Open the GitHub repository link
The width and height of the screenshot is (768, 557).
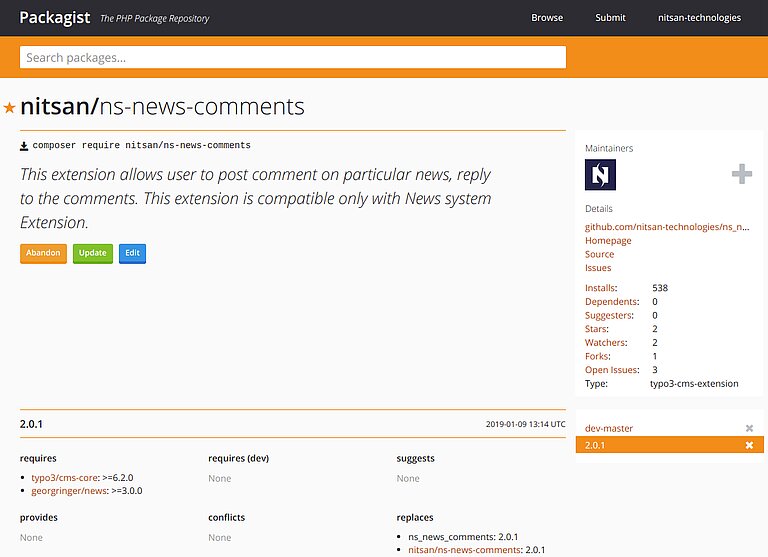point(666,227)
